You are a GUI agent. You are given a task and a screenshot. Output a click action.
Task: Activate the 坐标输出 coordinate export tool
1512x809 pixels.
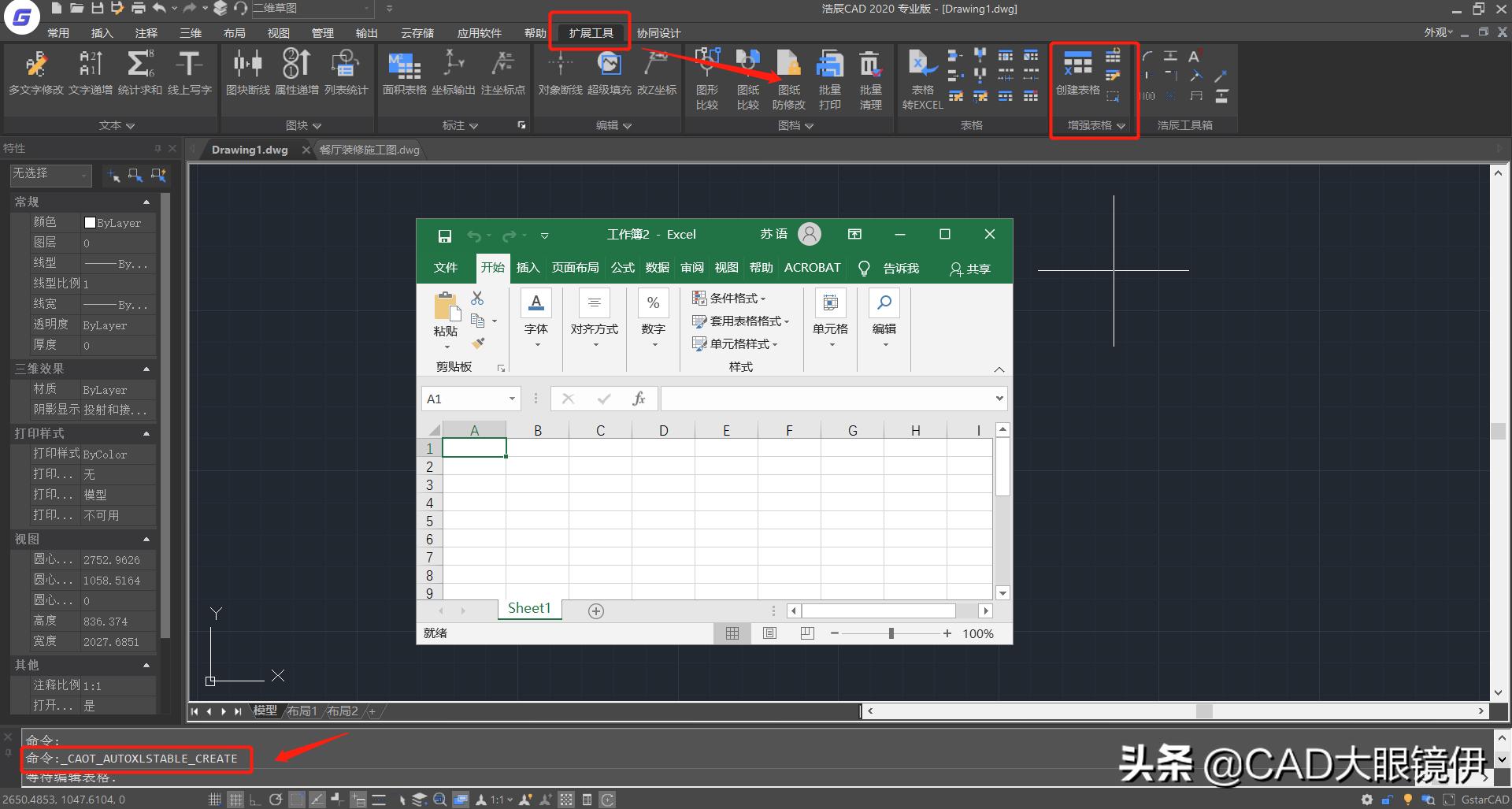click(x=453, y=75)
